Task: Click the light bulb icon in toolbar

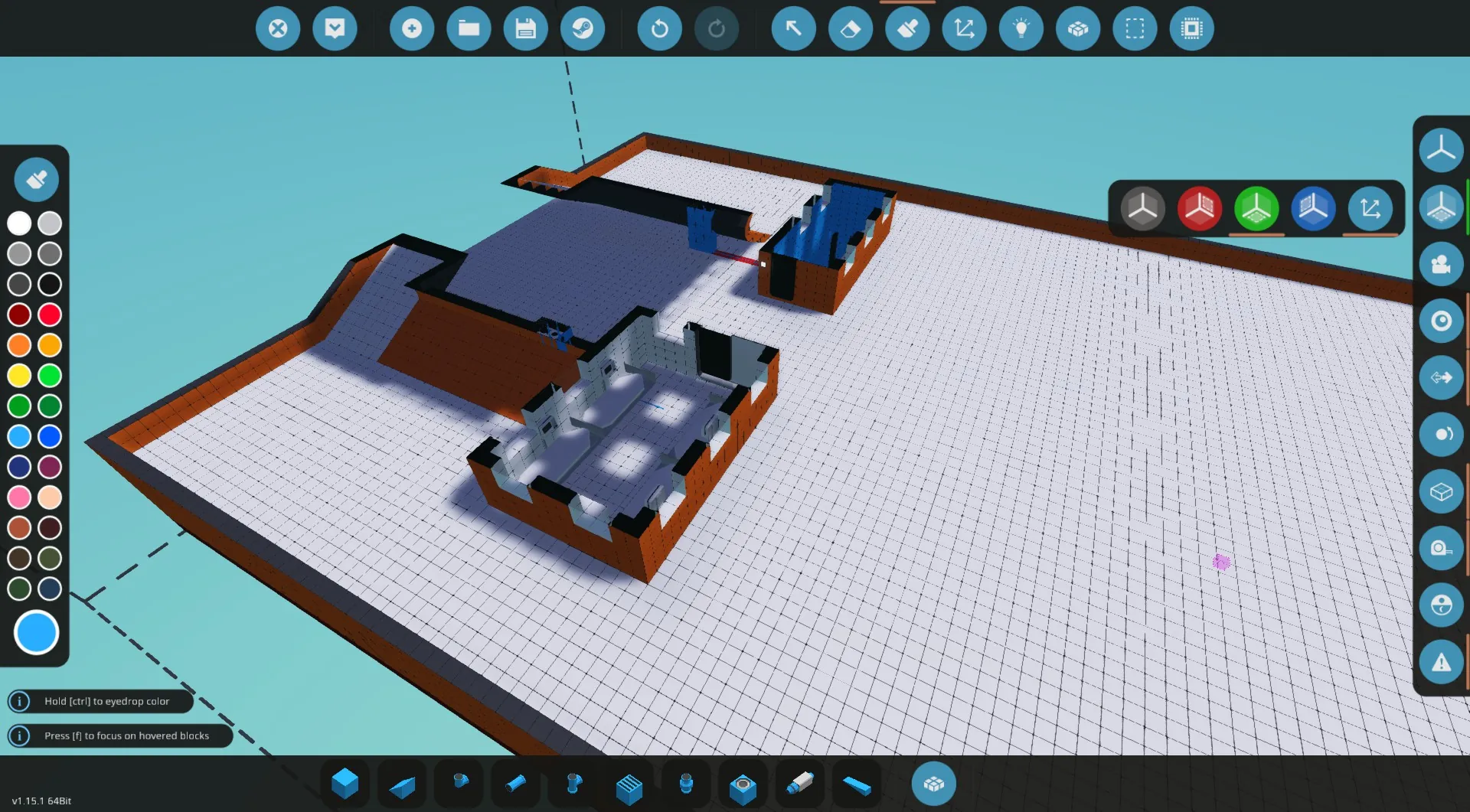Action: tap(1021, 29)
